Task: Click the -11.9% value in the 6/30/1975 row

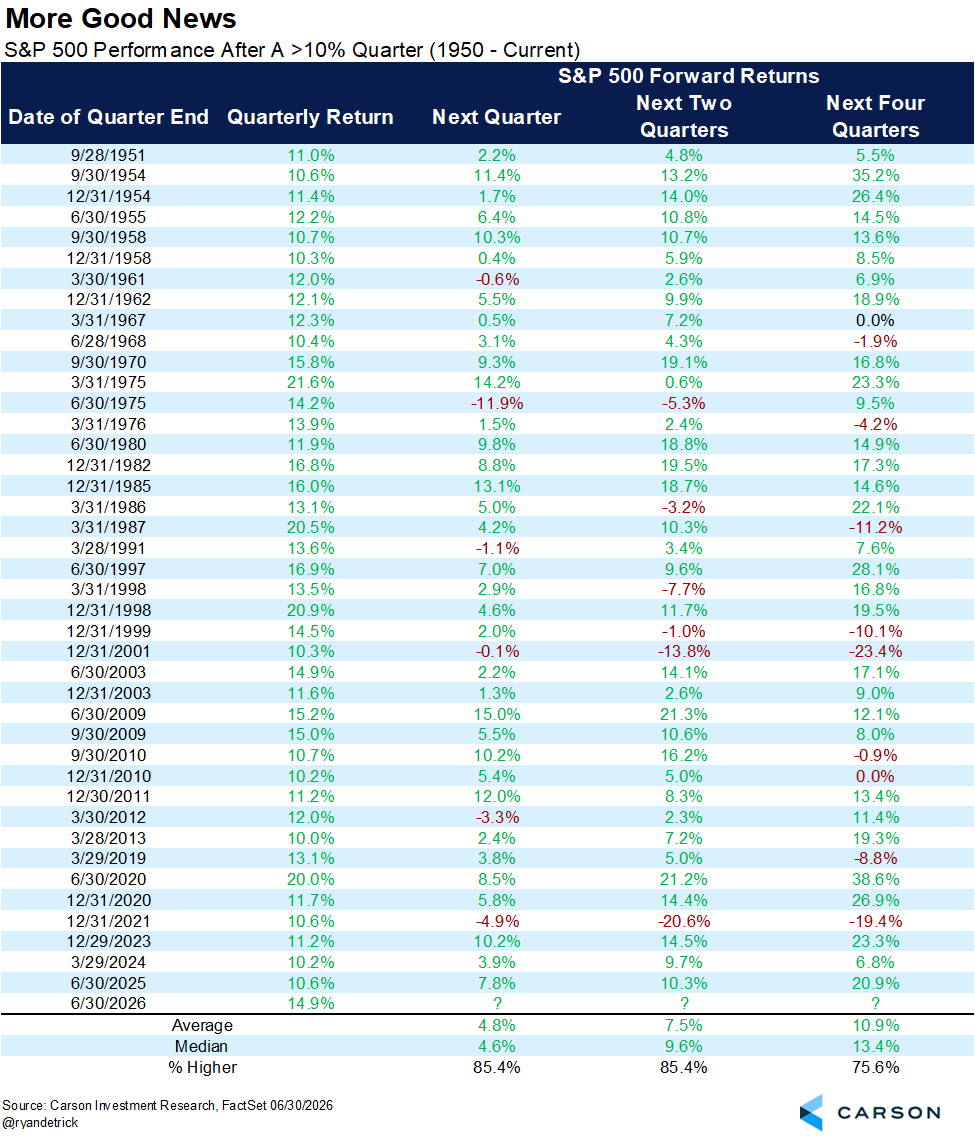Action: 497,403
